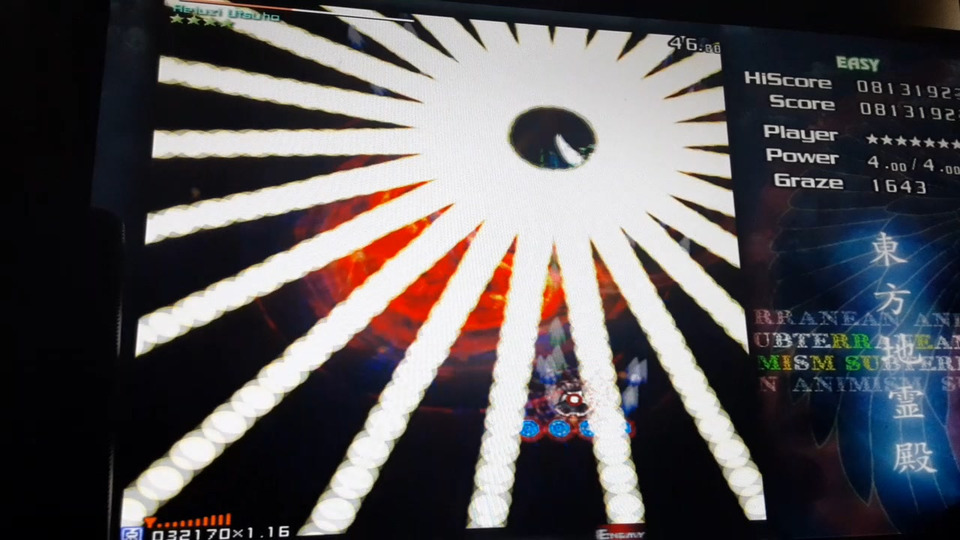Click the small blue icon beside point value
960x540 pixels.
[131, 533]
